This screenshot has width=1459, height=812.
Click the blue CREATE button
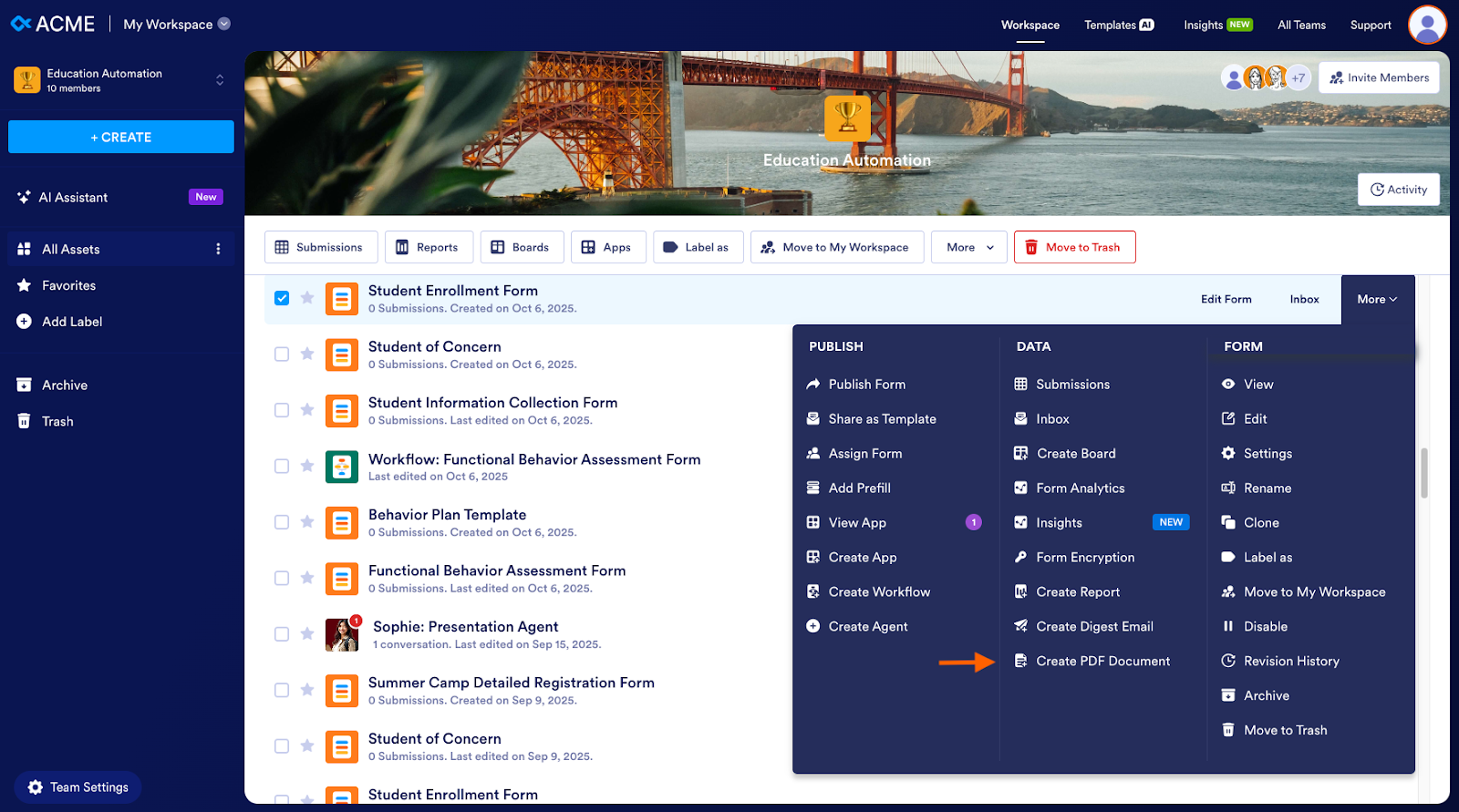tap(121, 137)
